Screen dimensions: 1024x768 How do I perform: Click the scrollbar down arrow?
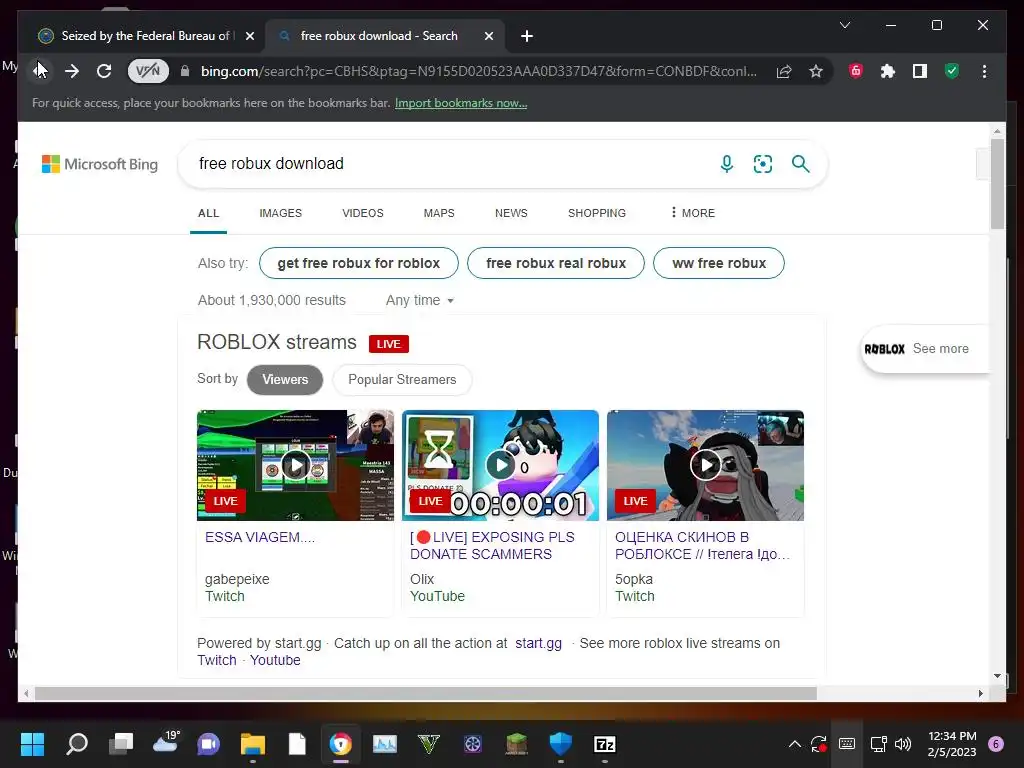coord(997,676)
